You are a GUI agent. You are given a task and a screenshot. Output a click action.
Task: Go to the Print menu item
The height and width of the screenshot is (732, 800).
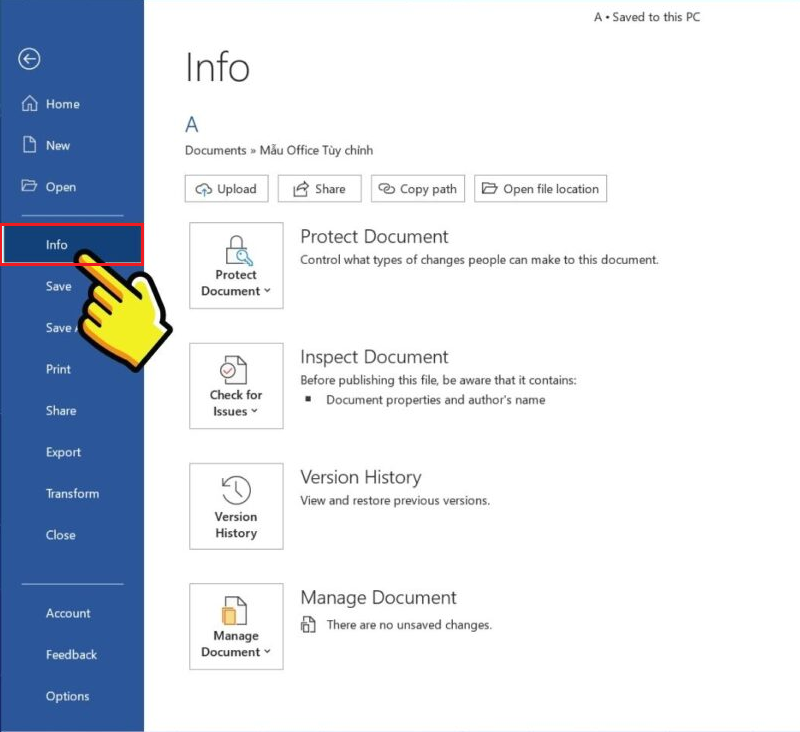(x=59, y=369)
